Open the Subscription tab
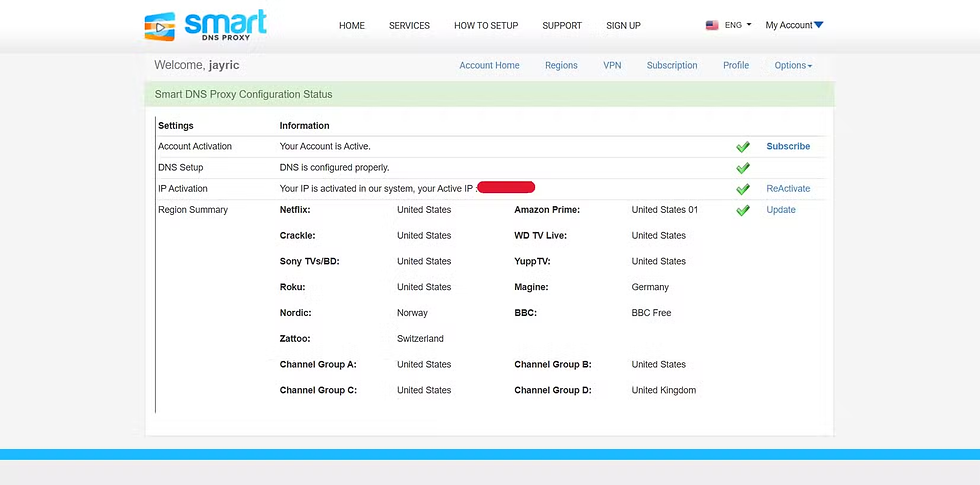The width and height of the screenshot is (980, 485). click(672, 66)
